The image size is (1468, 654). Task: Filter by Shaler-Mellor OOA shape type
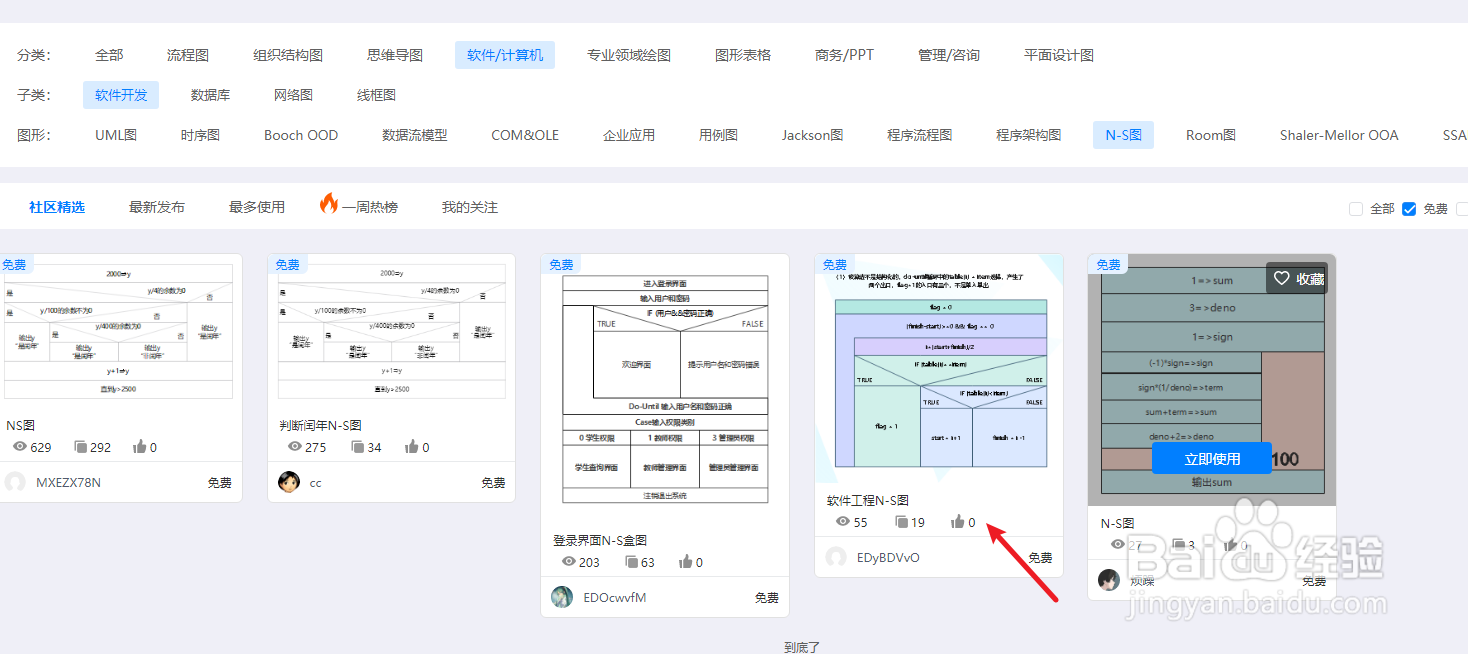pos(1339,135)
